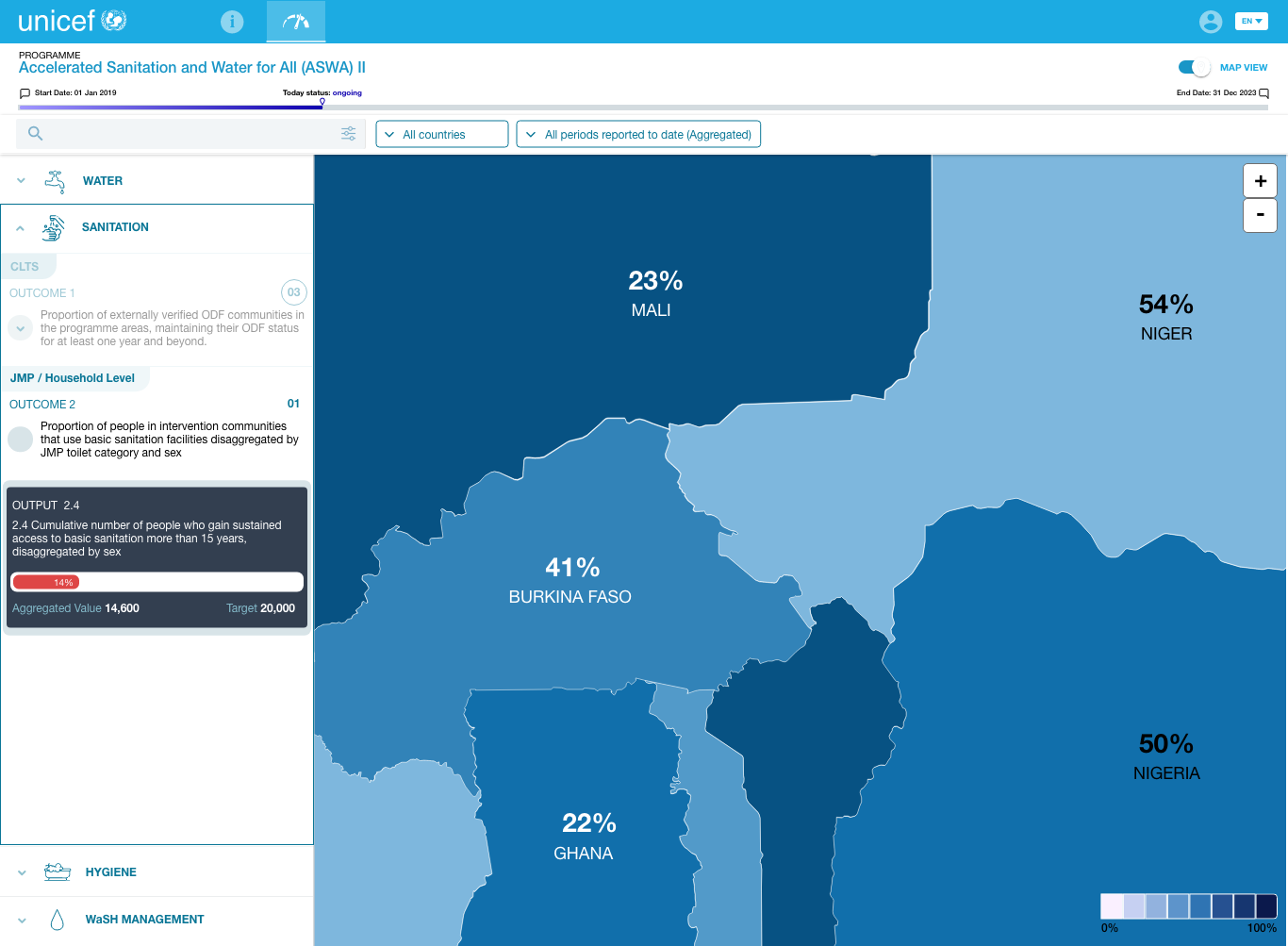Click the programme title ASWA II
Viewport: 1288px width, 946px height.
coord(192,68)
